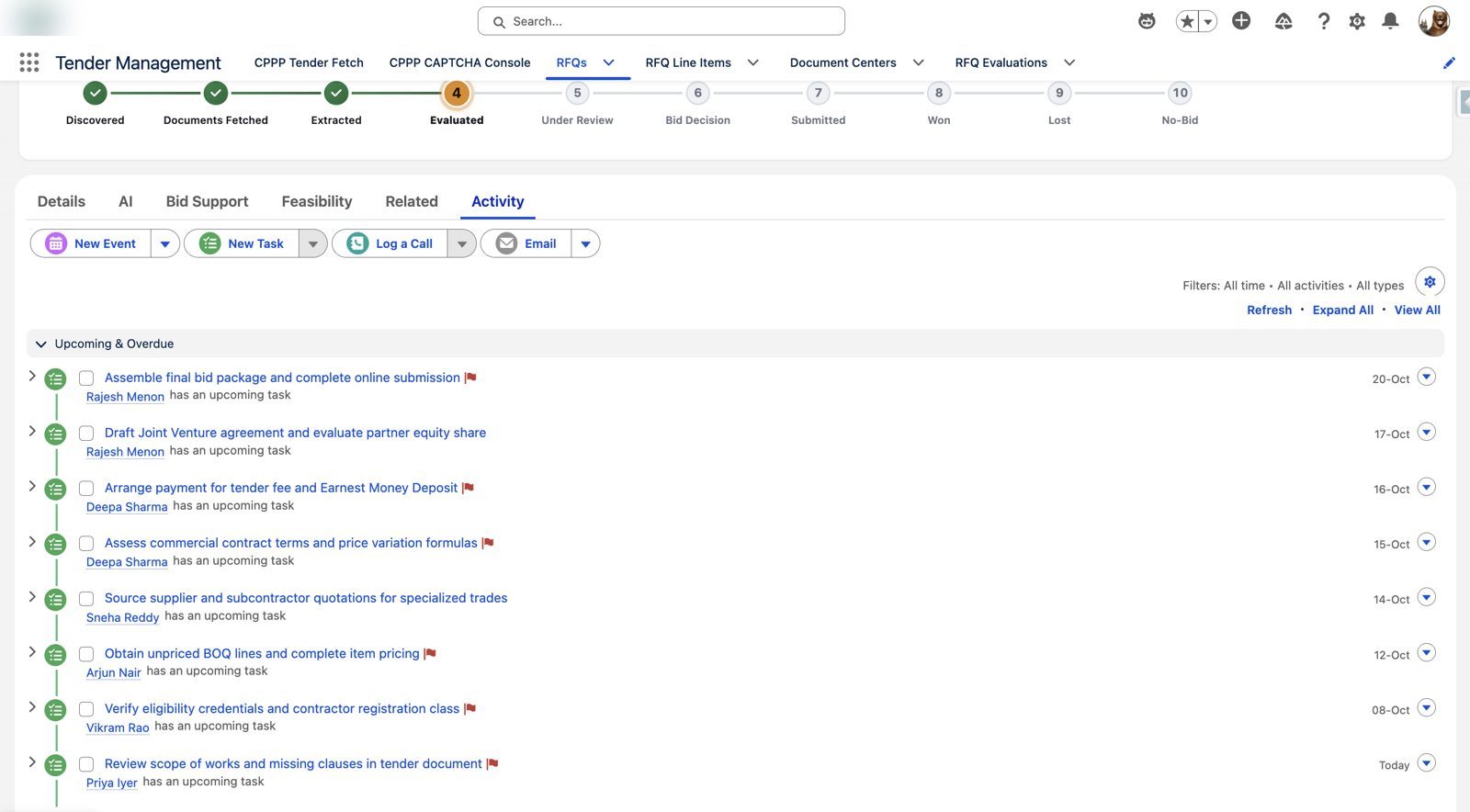The width and height of the screenshot is (1470, 812).
Task: Open RFQs tab dropdown chevron
Action: [x=608, y=62]
